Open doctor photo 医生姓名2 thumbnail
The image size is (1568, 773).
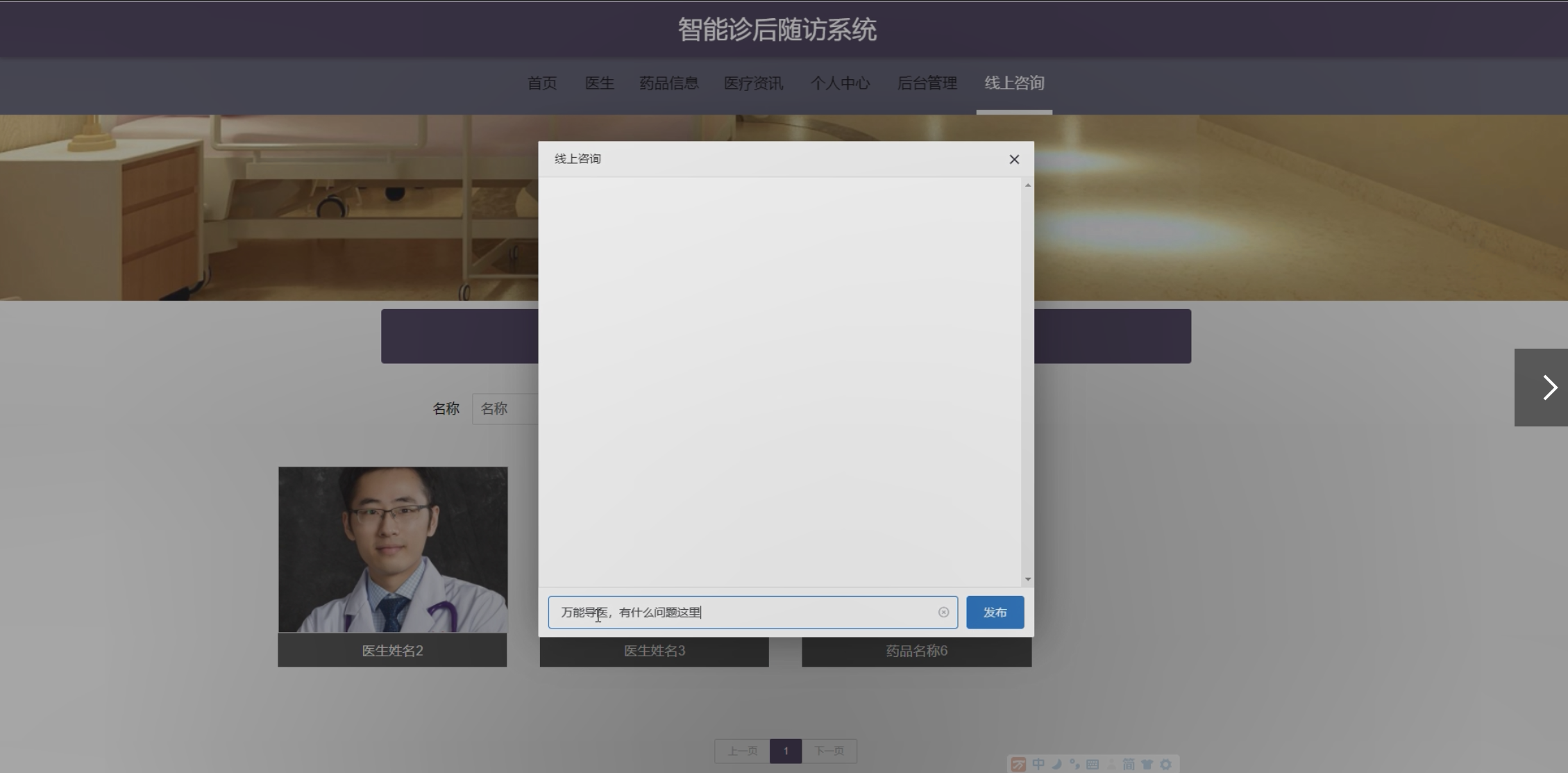point(393,549)
